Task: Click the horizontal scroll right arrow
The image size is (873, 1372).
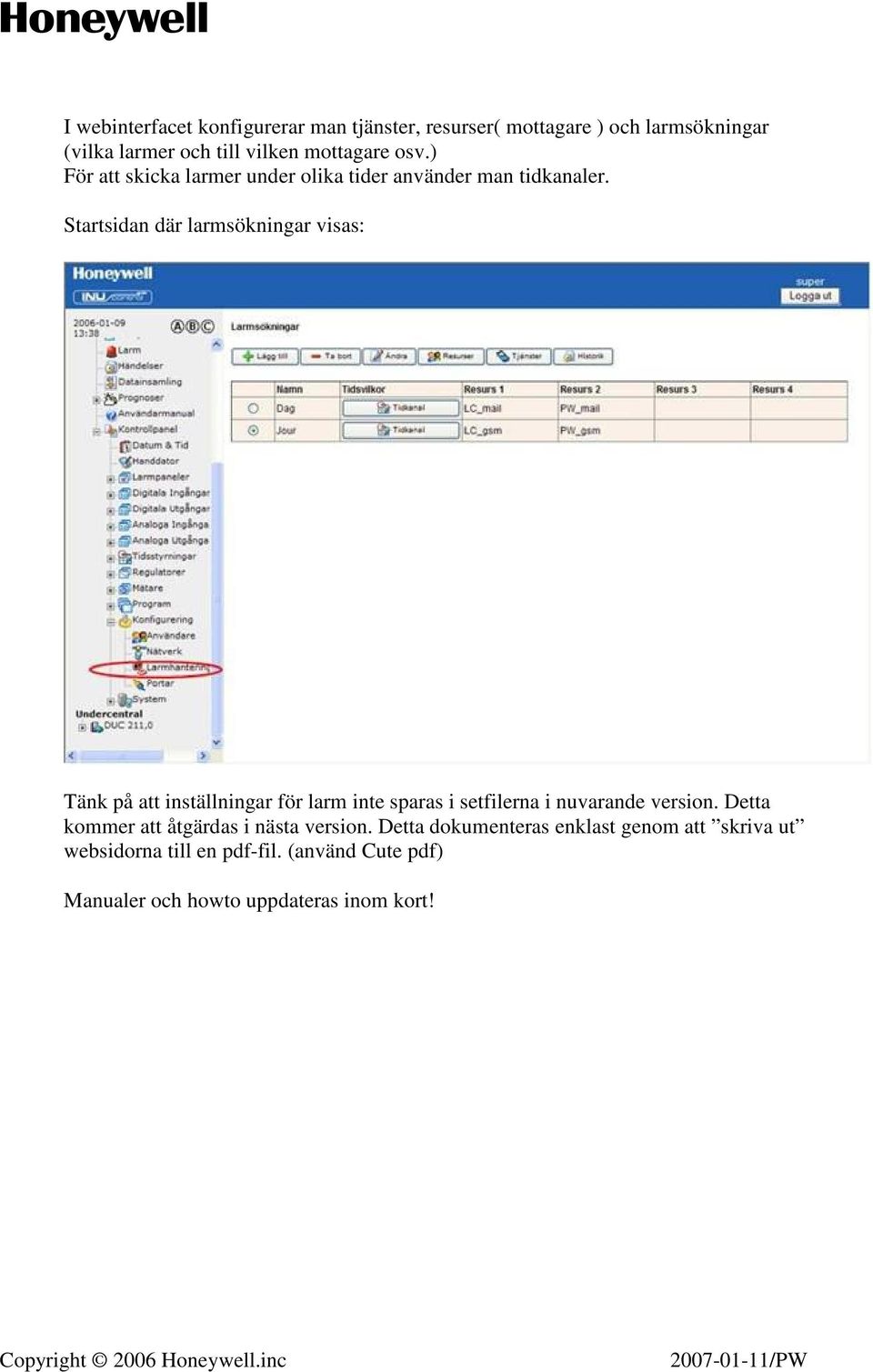Action: pos(204,756)
